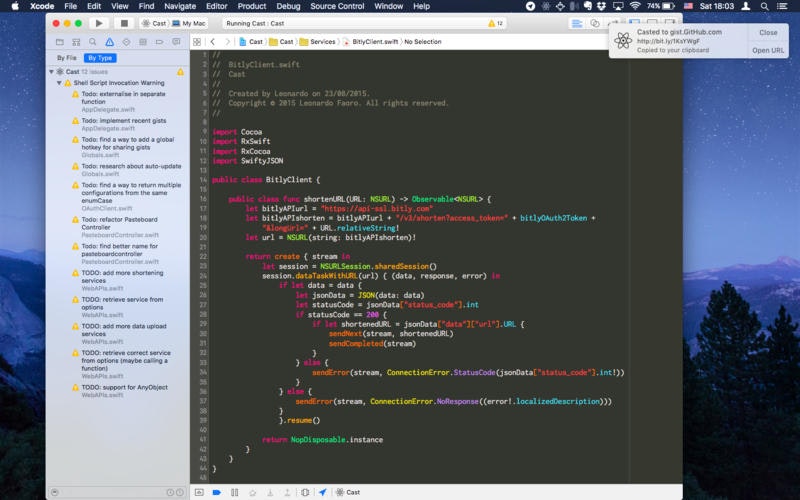The height and width of the screenshot is (500, 800).
Task: Switch issue grouping to By File
Action: [x=67, y=58]
